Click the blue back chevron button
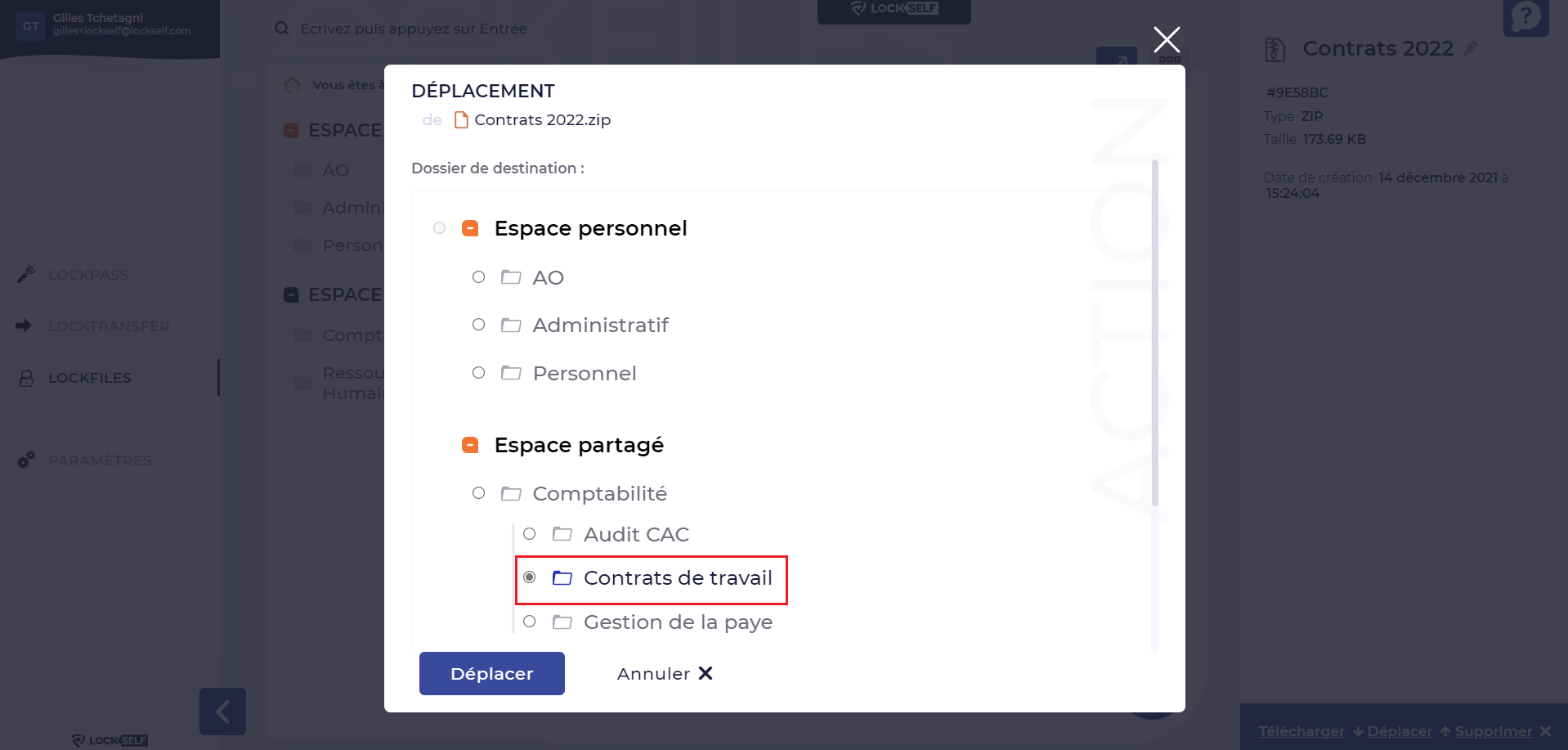This screenshot has height=750, width=1568. [x=222, y=712]
